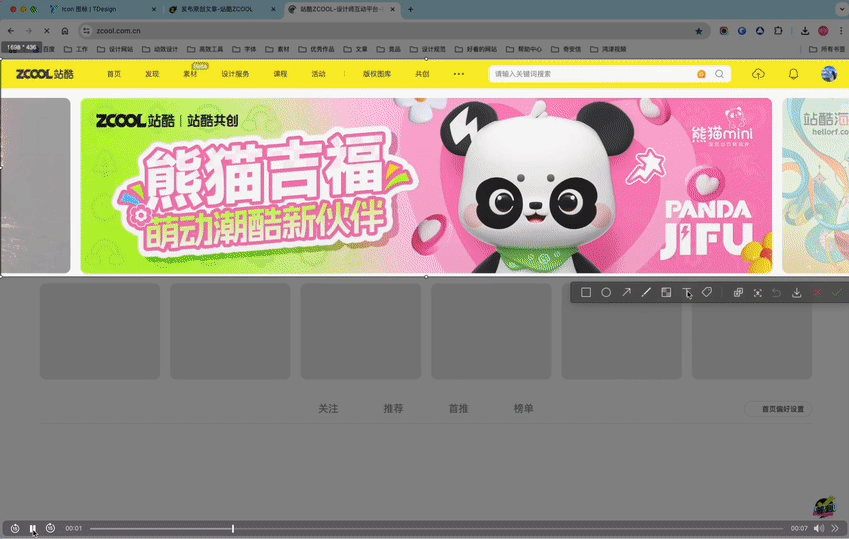
Task: Open the 发现 navigation item
Action: coord(152,74)
